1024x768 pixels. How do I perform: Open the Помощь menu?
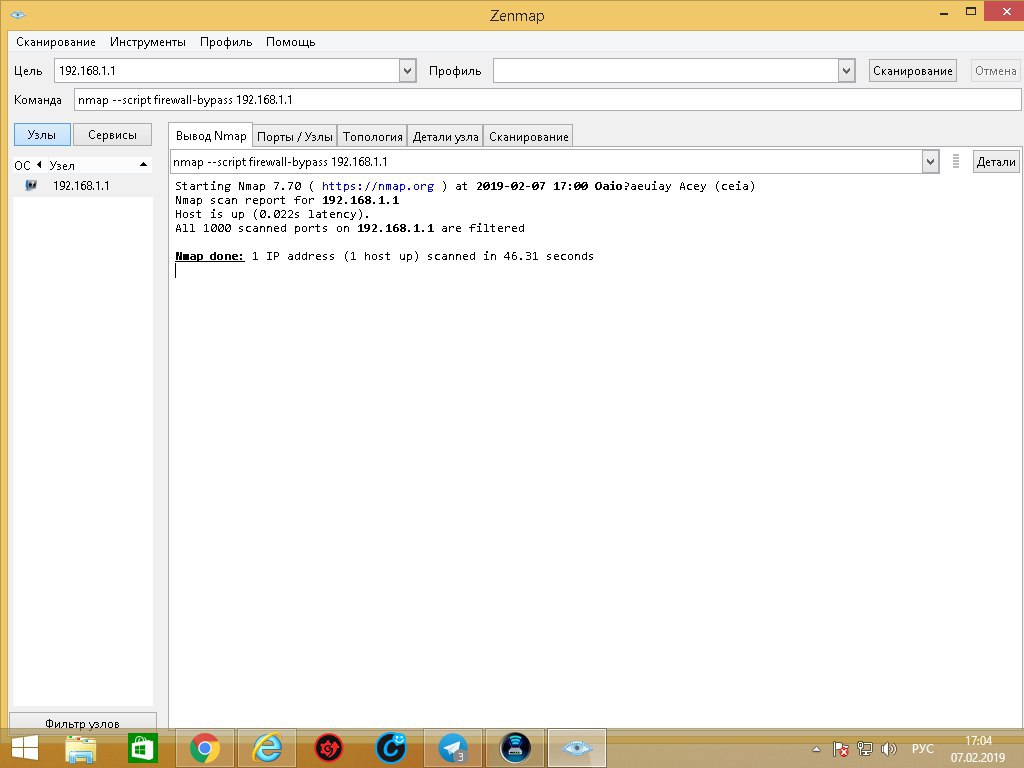click(291, 42)
